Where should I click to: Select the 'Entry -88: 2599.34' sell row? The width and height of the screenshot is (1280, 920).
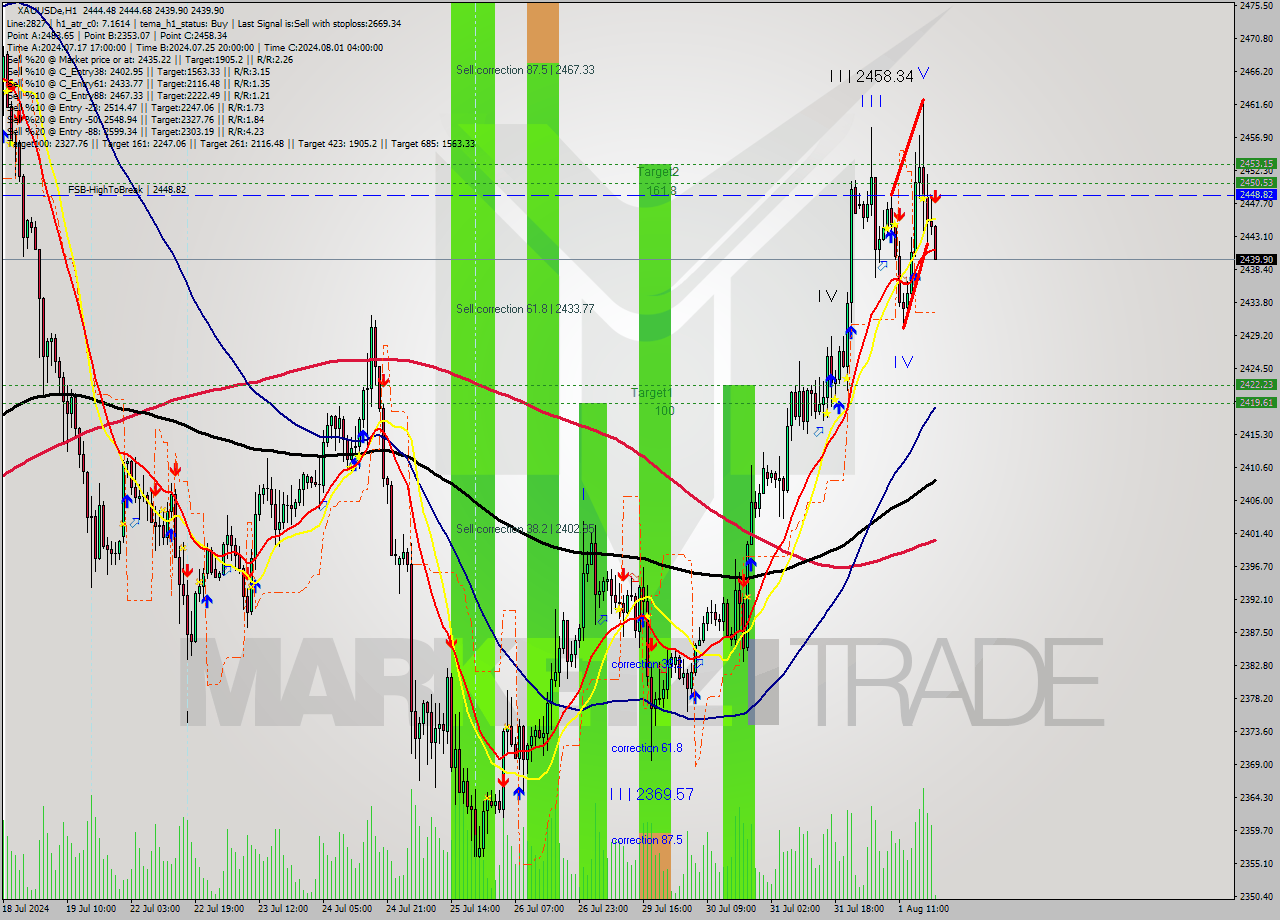pos(135,131)
